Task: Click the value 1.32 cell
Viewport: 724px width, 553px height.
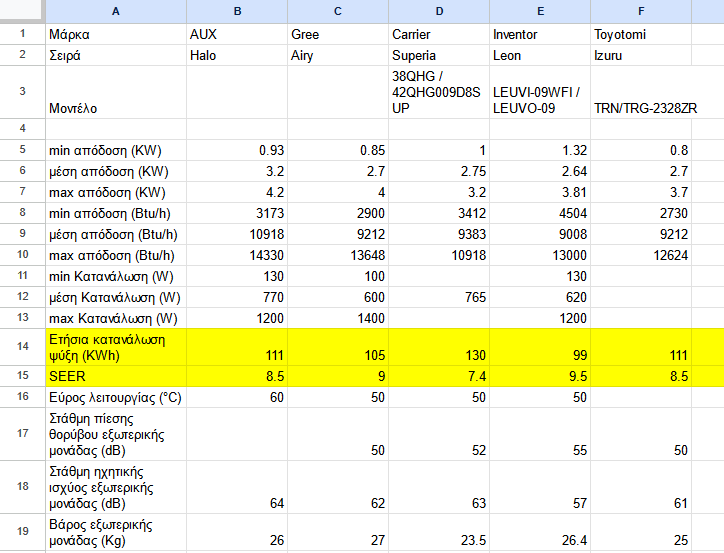Action: pyautogui.click(x=540, y=150)
